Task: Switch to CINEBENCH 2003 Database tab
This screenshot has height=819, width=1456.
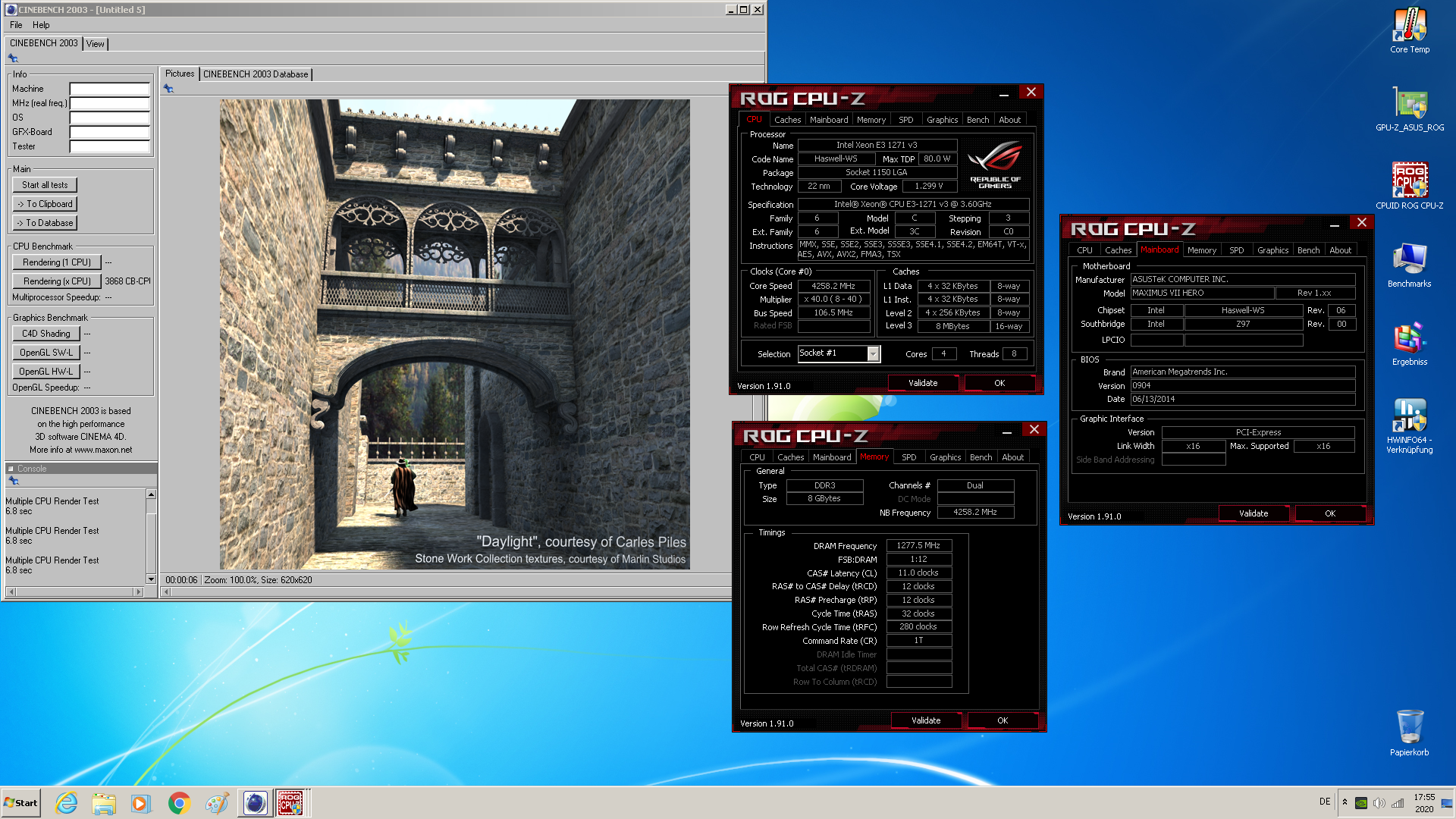Action: (256, 74)
